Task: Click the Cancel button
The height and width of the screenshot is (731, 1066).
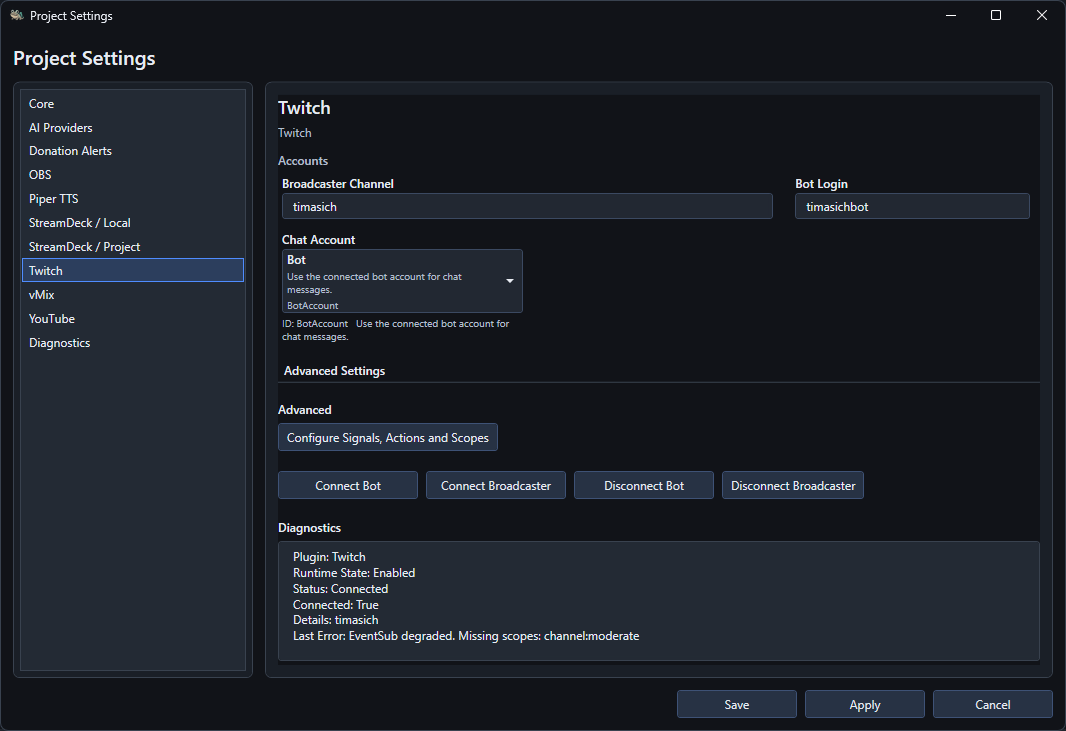Action: click(993, 704)
